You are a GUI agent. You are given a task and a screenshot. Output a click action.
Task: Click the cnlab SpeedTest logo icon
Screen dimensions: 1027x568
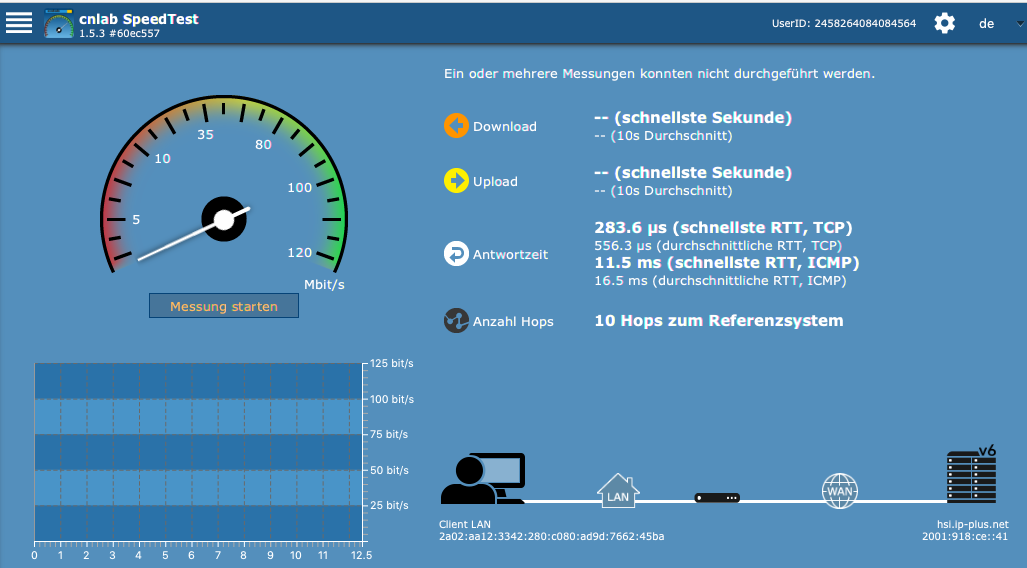pyautogui.click(x=59, y=24)
